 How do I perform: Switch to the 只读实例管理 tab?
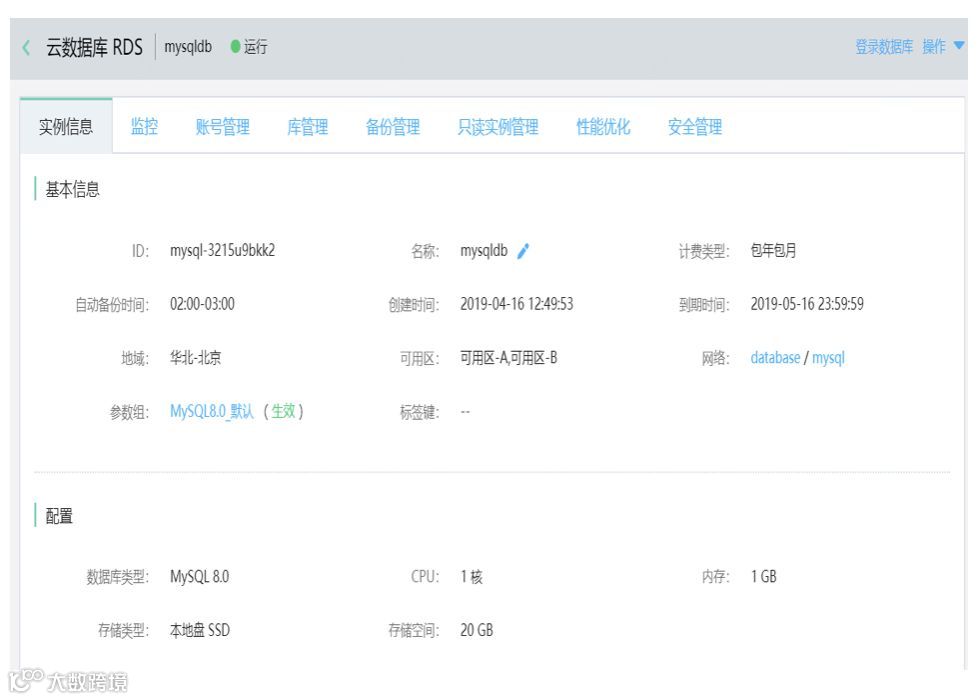tap(498, 127)
